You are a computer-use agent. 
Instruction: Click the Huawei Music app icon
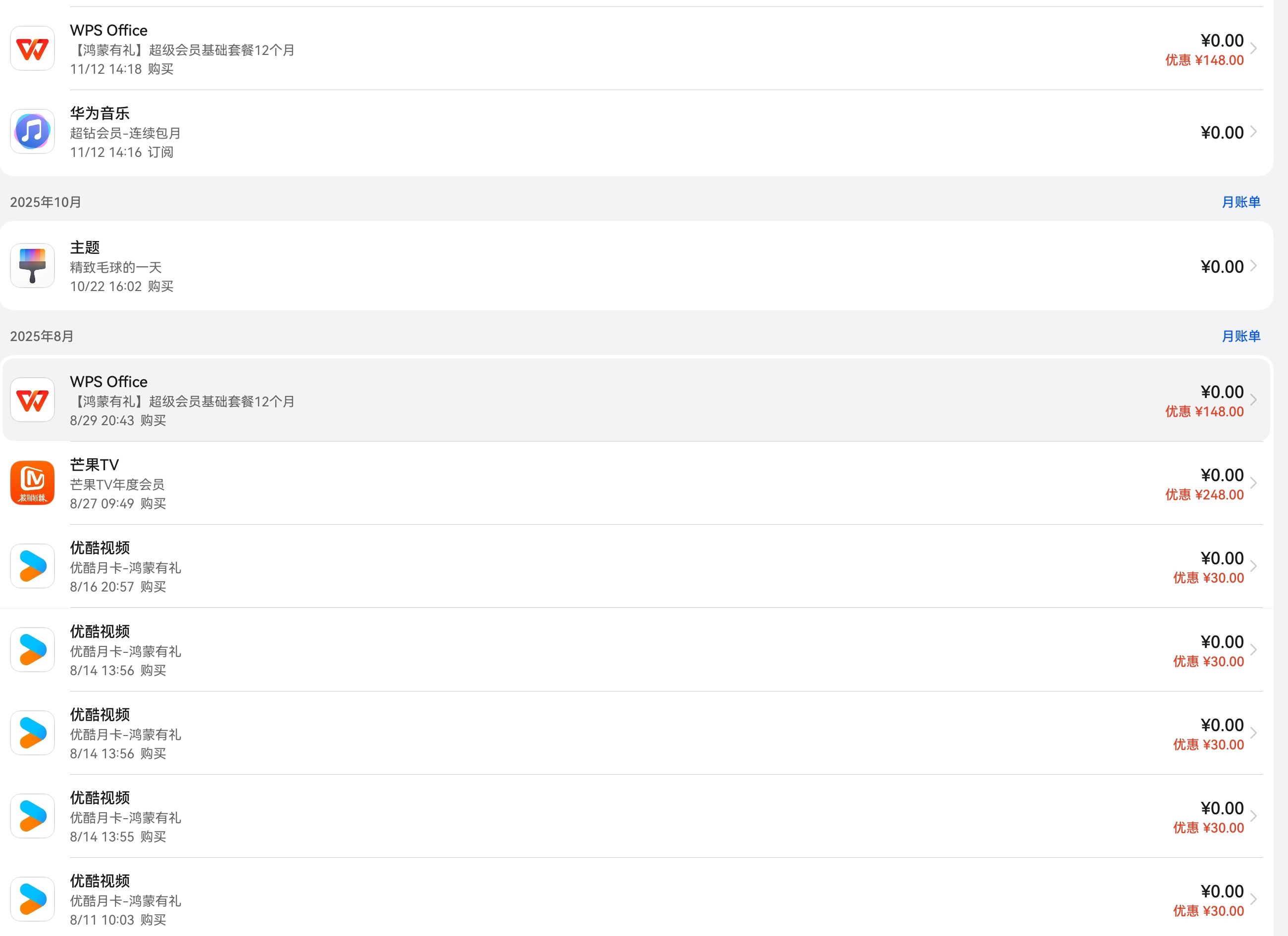click(32, 132)
